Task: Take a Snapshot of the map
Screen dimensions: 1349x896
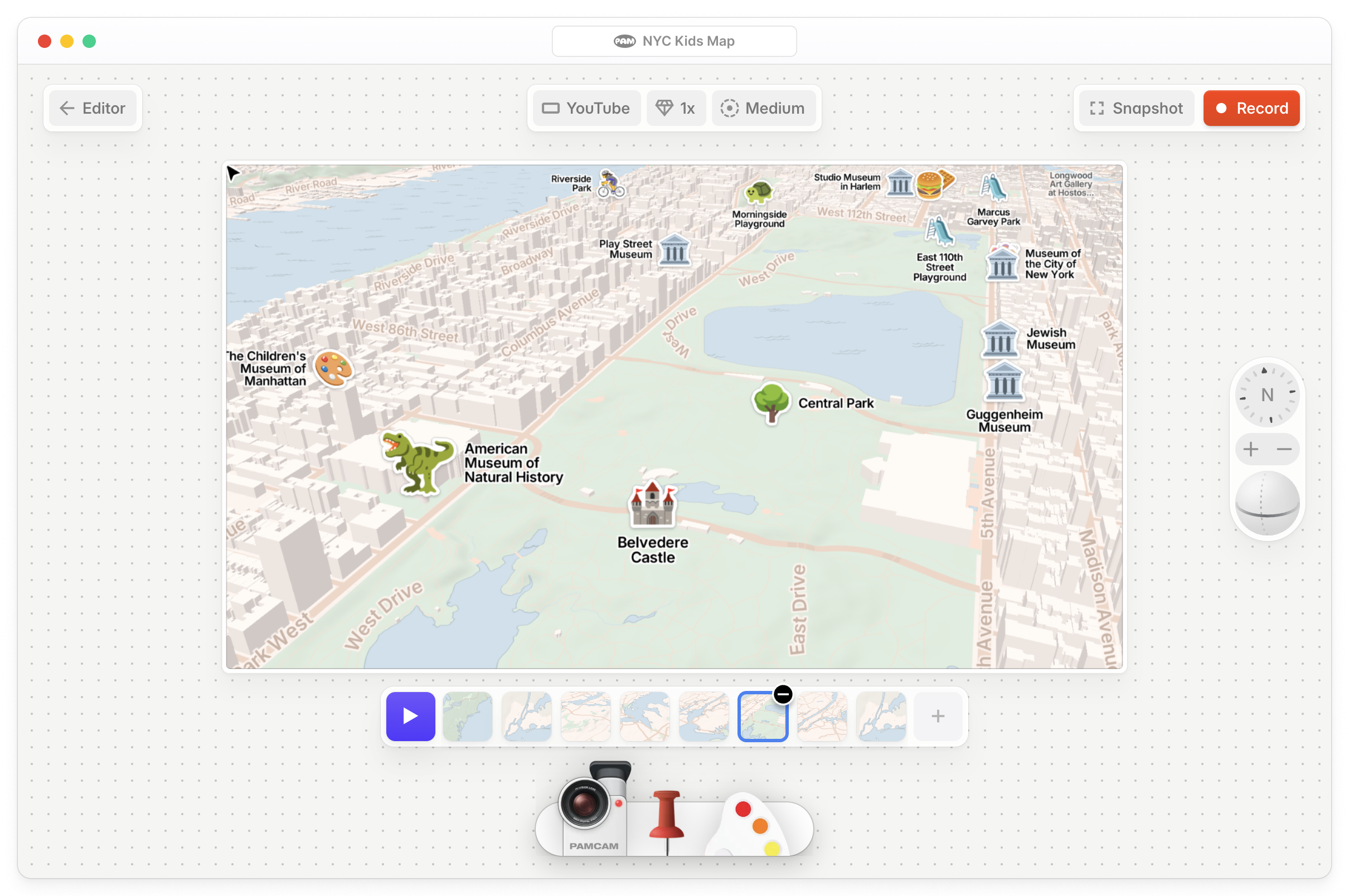Action: (1137, 108)
